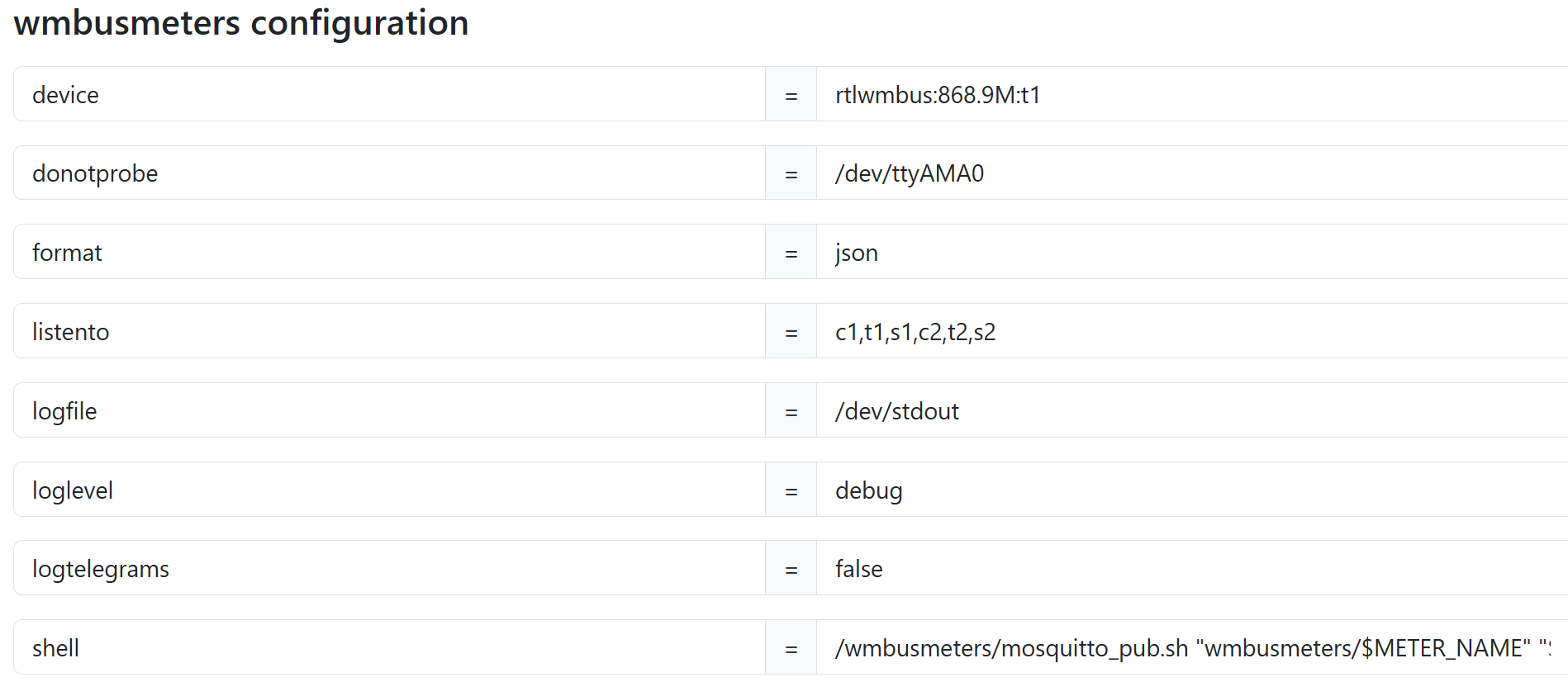
Task: Edit the false value for logtelegrams
Action: pyautogui.click(x=1192, y=568)
